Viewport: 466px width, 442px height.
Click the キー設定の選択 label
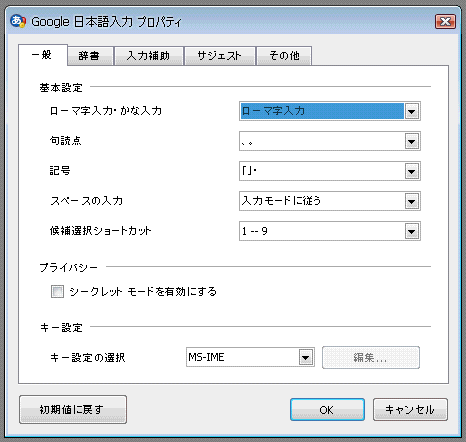88,357
